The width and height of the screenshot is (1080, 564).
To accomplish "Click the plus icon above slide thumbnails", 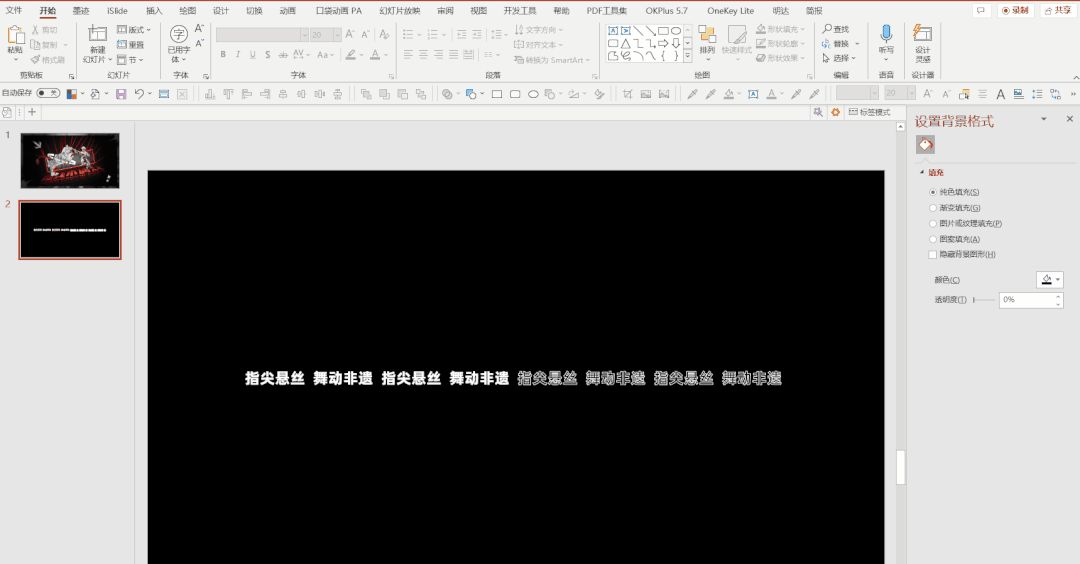I will click(x=32, y=112).
